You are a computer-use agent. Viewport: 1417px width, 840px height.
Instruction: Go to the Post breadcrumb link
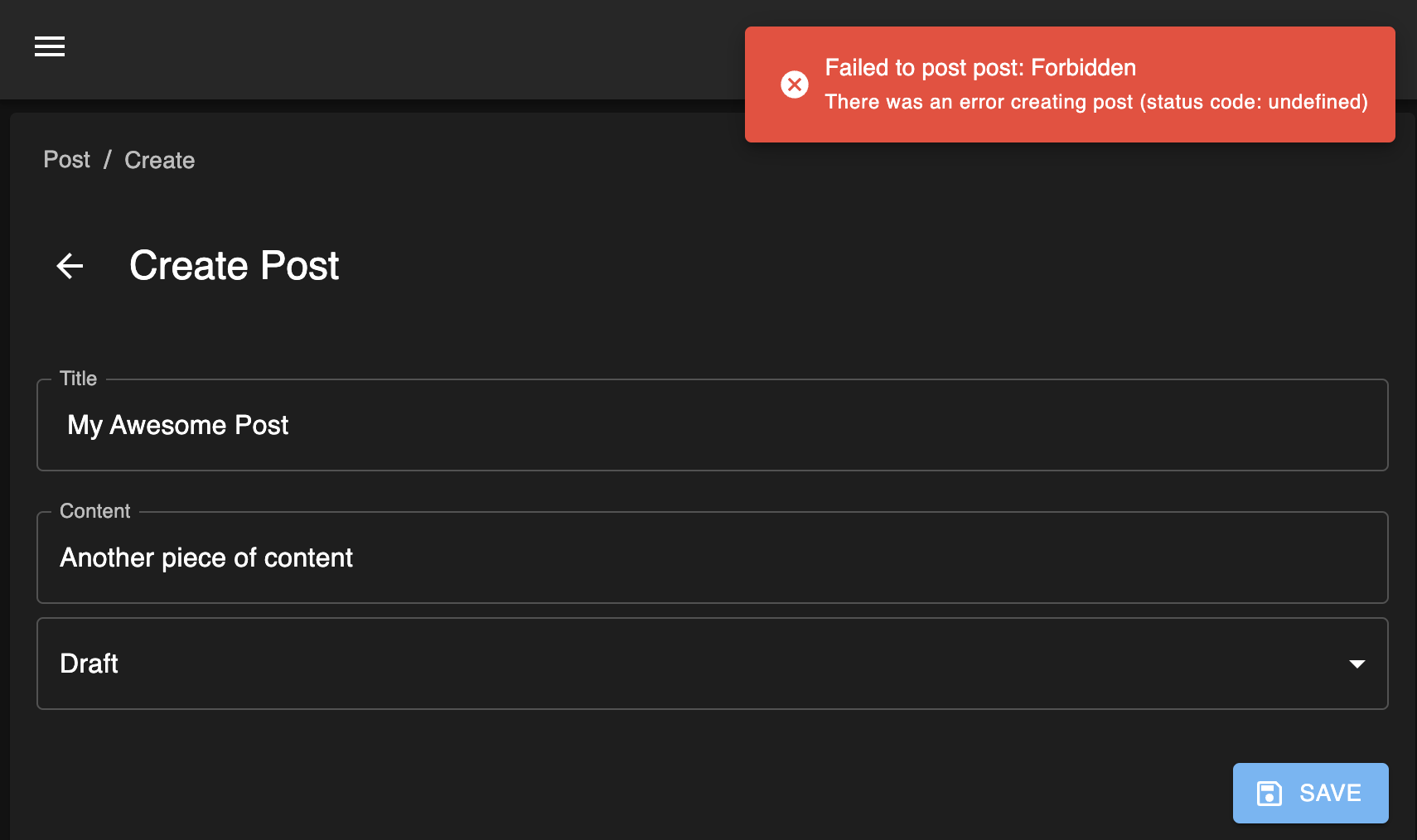tap(66, 160)
